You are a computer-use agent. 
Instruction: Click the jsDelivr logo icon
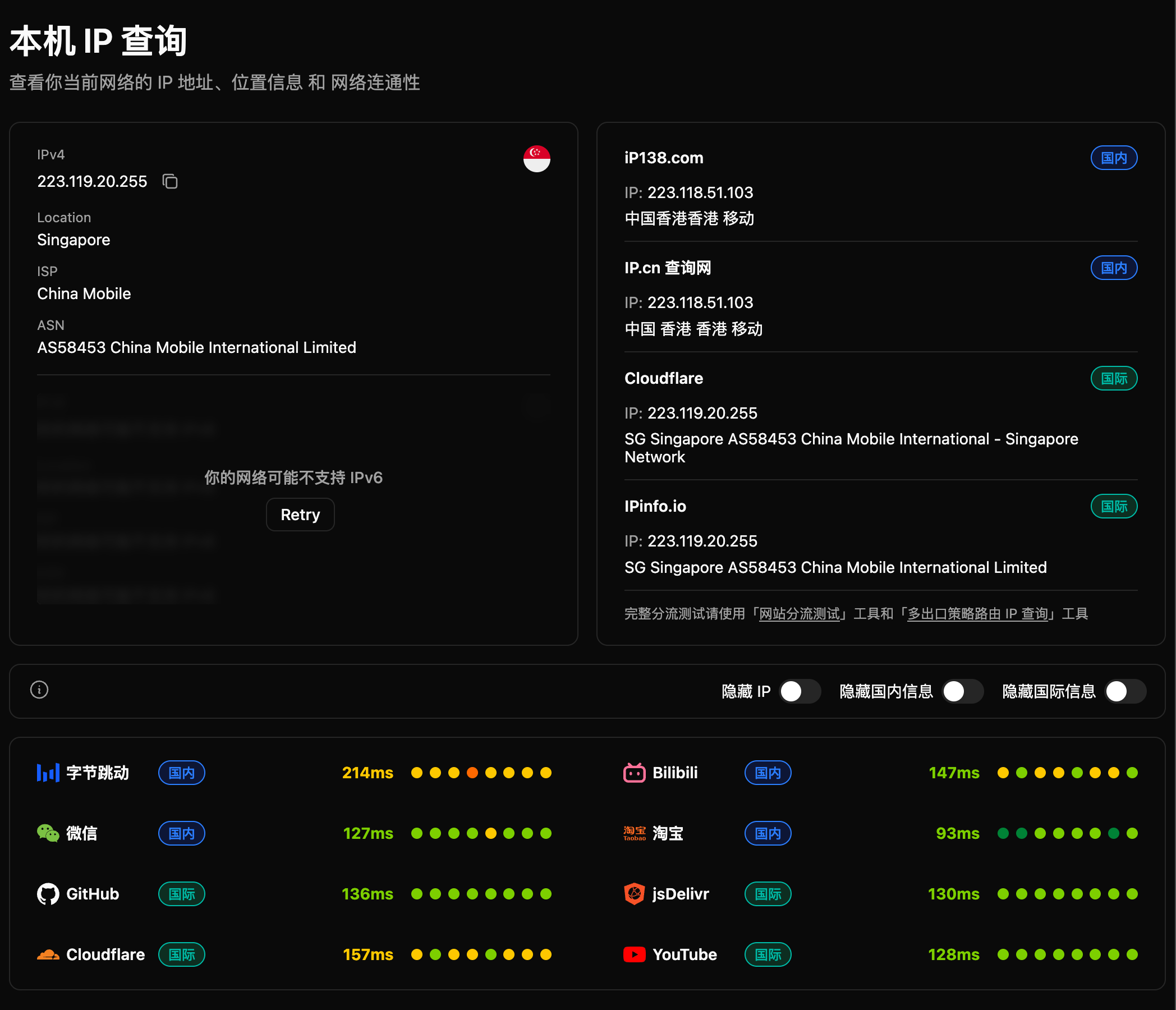[x=634, y=894]
